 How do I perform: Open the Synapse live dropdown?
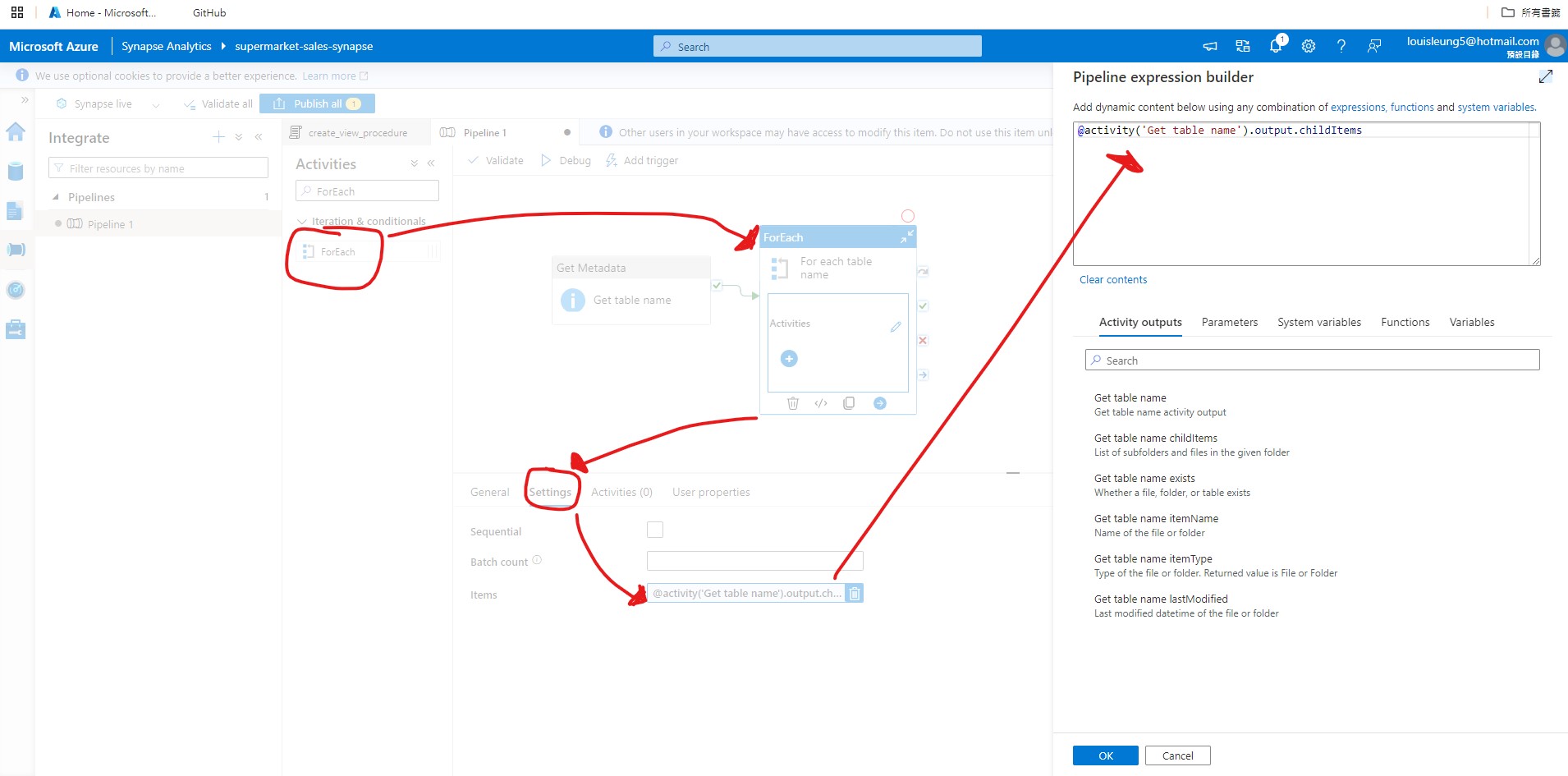click(156, 103)
